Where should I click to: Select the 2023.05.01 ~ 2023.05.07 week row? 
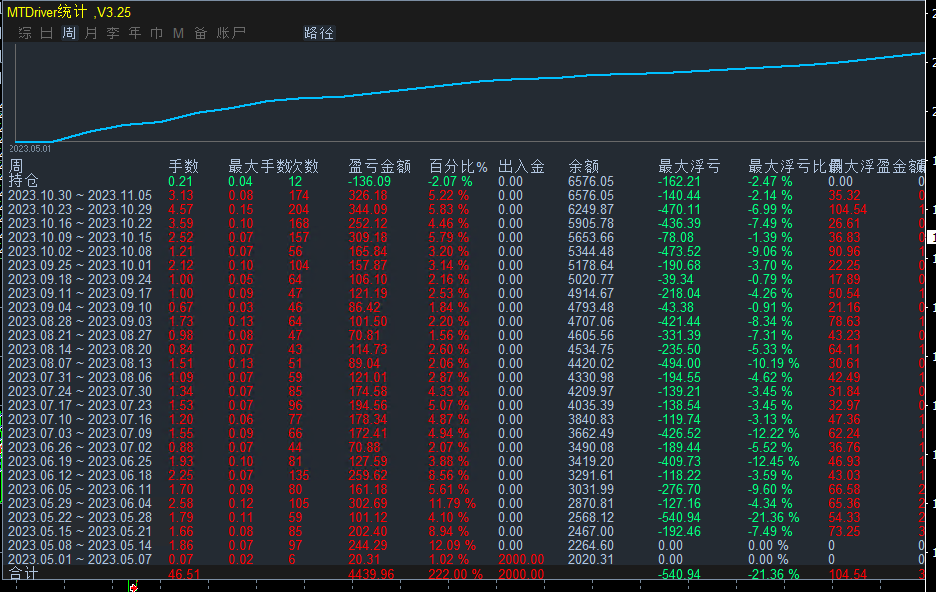(x=80, y=559)
